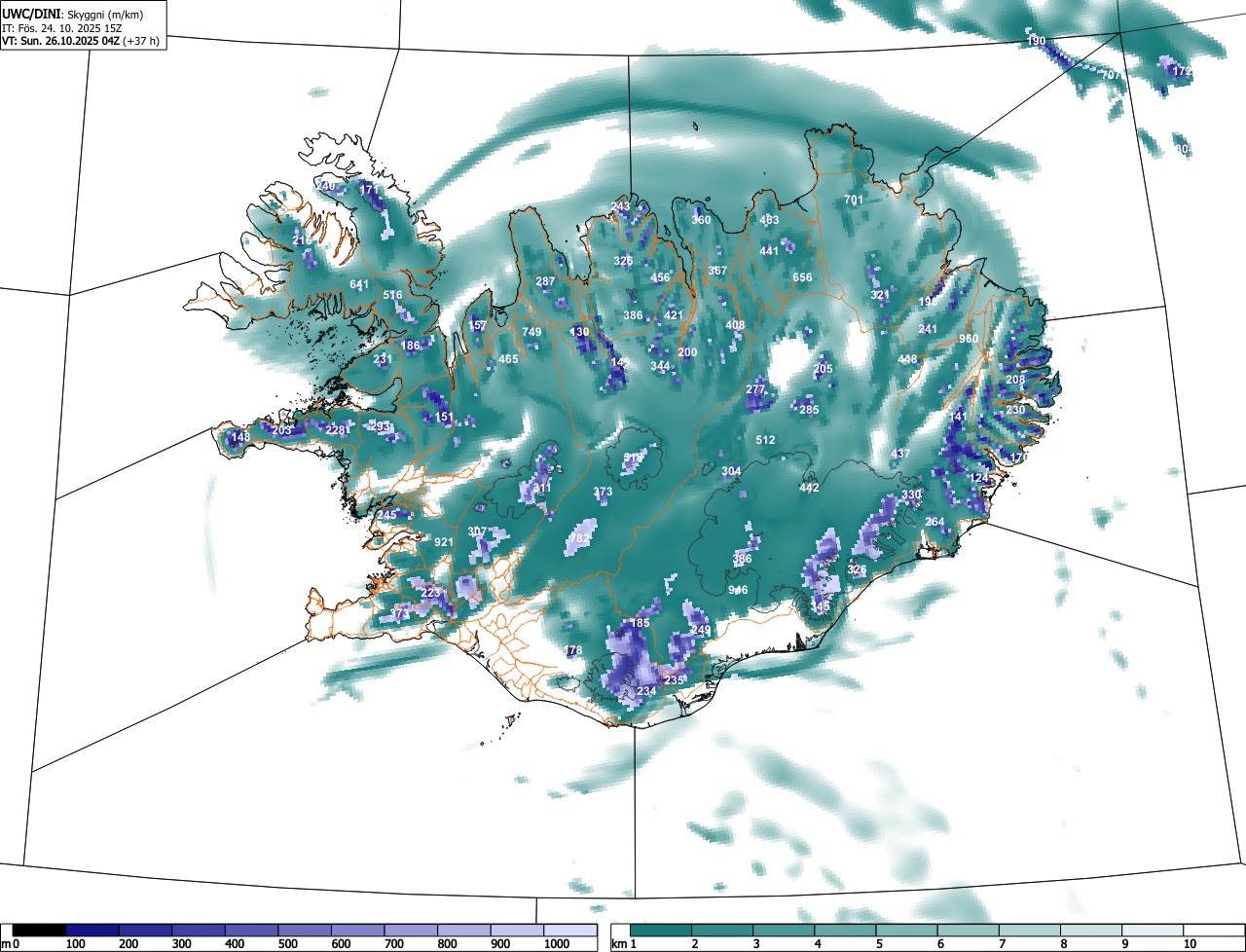The height and width of the screenshot is (952, 1246).
Task: Click the visibility value 190 offshore north-east
Action: tap(1037, 41)
